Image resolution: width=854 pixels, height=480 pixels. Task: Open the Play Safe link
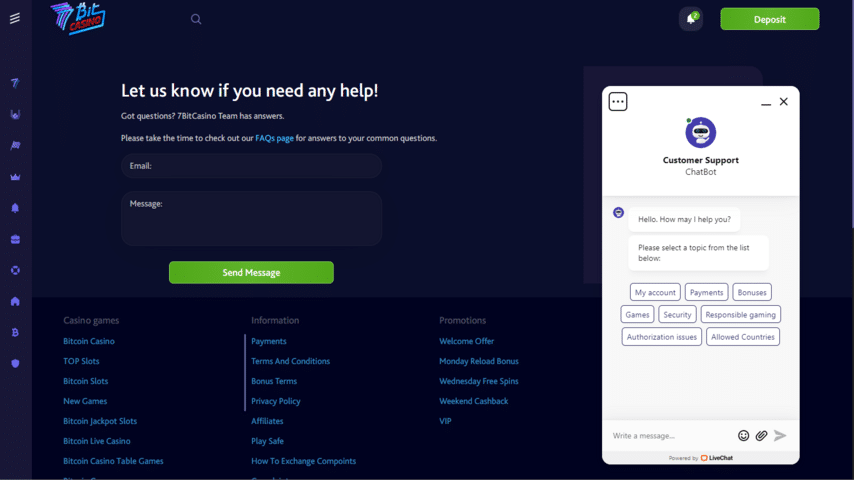[x=267, y=441]
